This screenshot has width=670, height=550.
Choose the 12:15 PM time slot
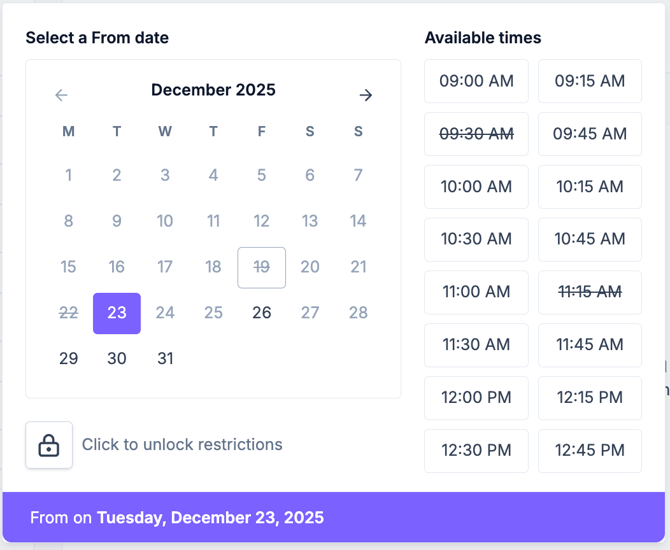pyautogui.click(x=590, y=398)
